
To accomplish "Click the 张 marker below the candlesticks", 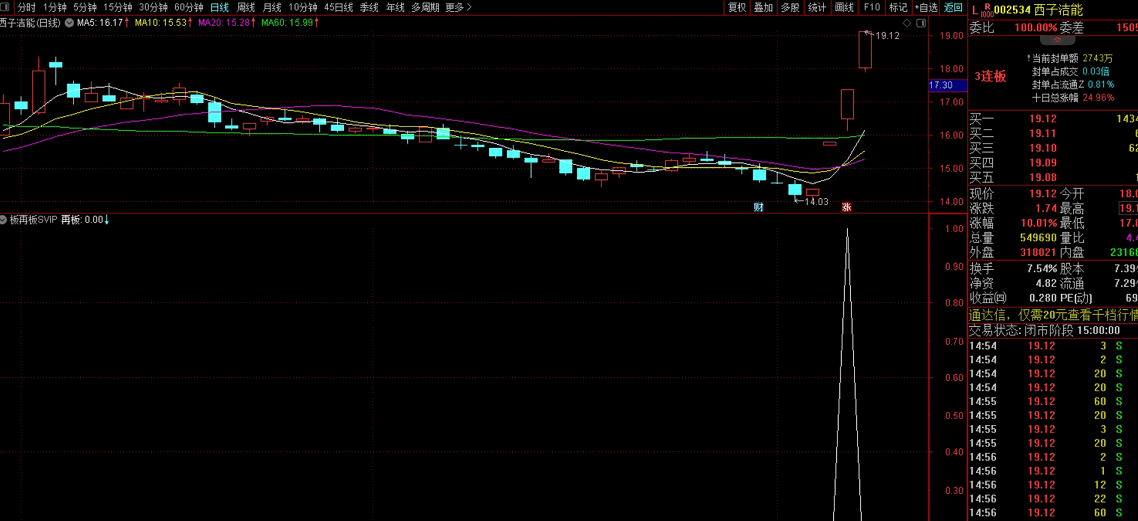I will pyautogui.click(x=846, y=207).
